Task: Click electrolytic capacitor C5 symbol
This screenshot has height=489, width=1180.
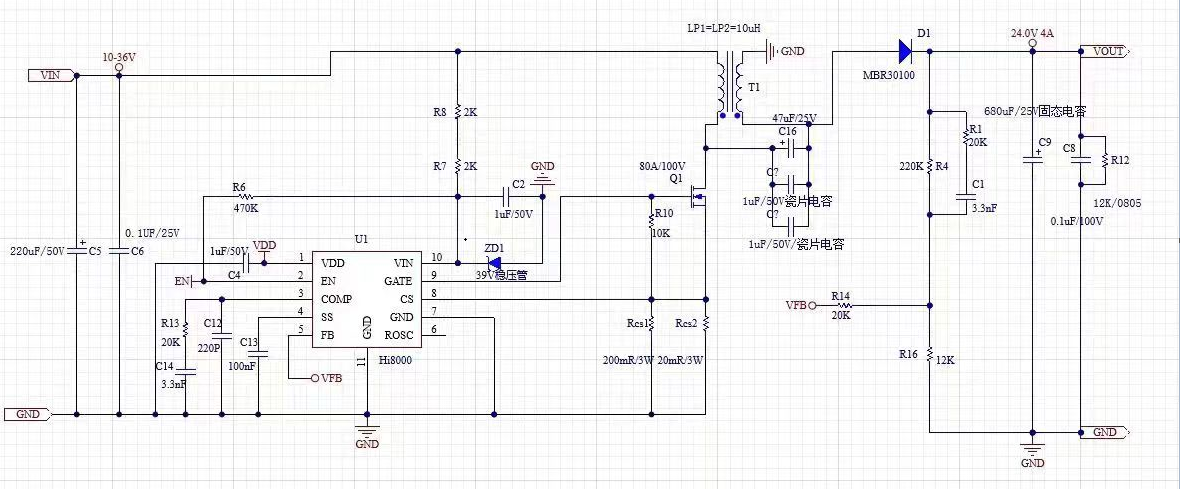Action: click(75, 250)
